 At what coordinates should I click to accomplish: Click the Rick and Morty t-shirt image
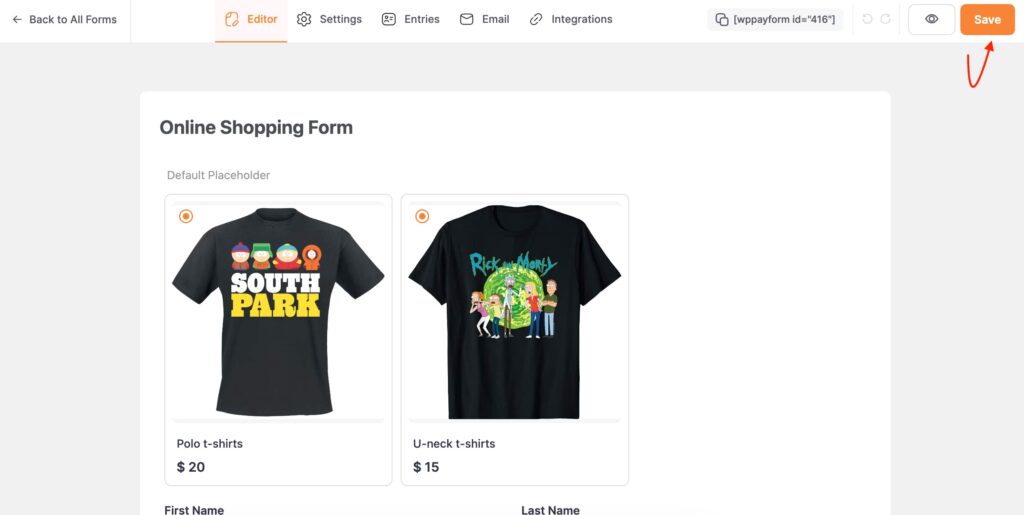pos(515,311)
